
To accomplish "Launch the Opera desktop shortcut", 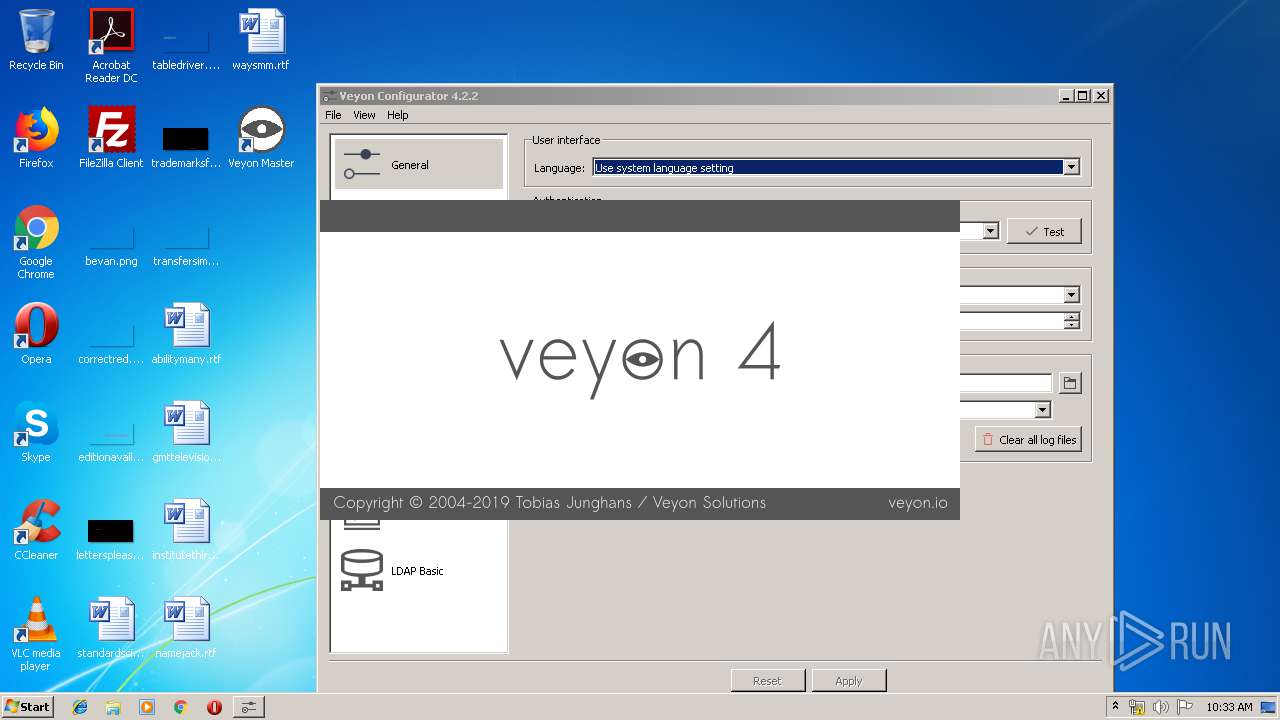I will click(x=36, y=334).
